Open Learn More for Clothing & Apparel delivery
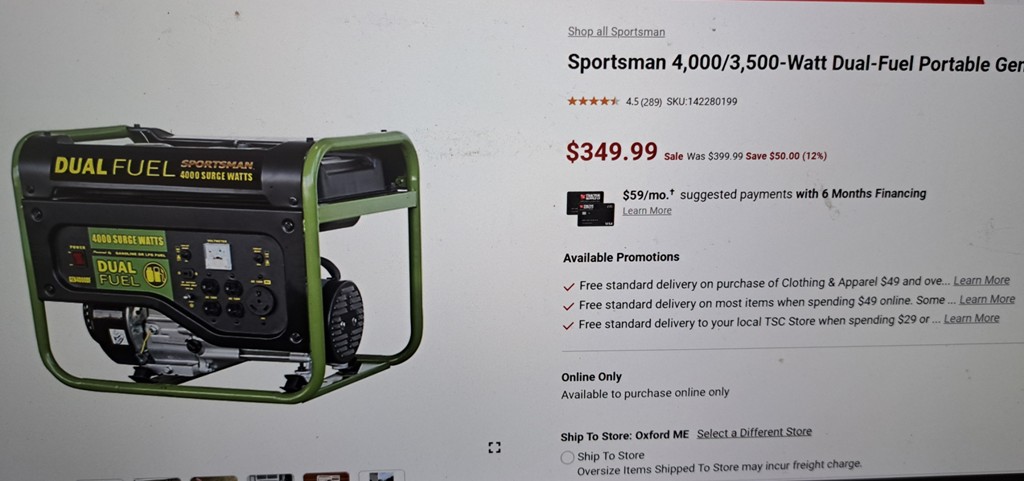The width and height of the screenshot is (1024, 481). pos(982,280)
